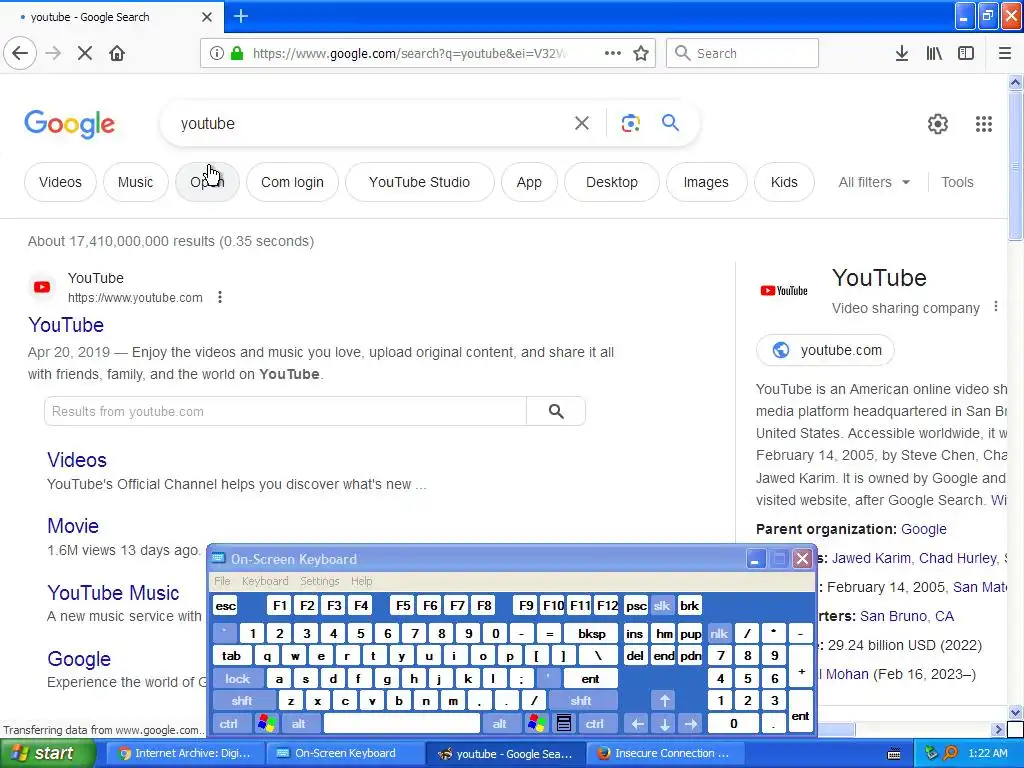This screenshot has height=768, width=1024.
Task: Select the Com login chip
Action: click(292, 182)
